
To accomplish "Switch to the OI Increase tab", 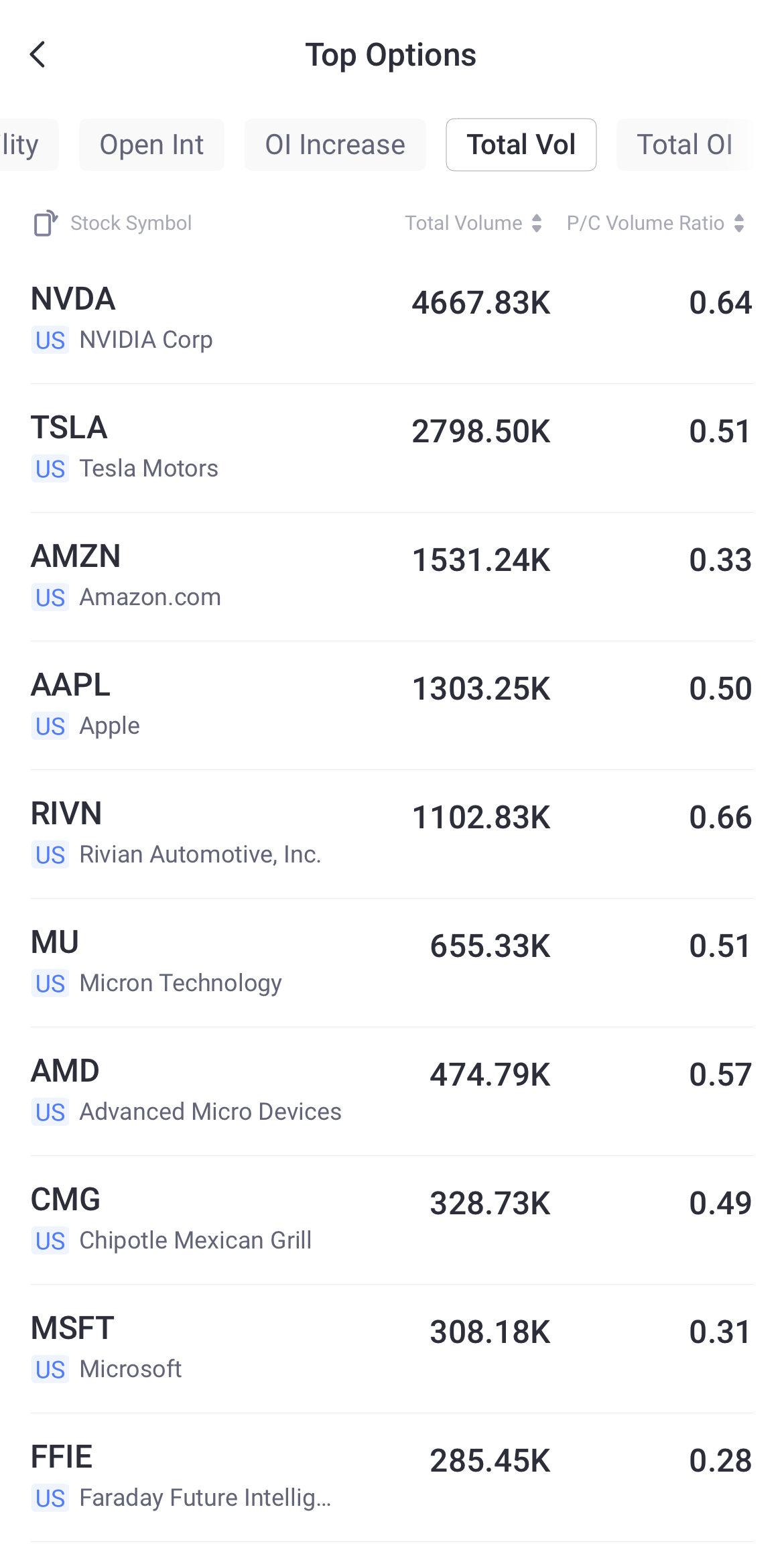I will 335,145.
